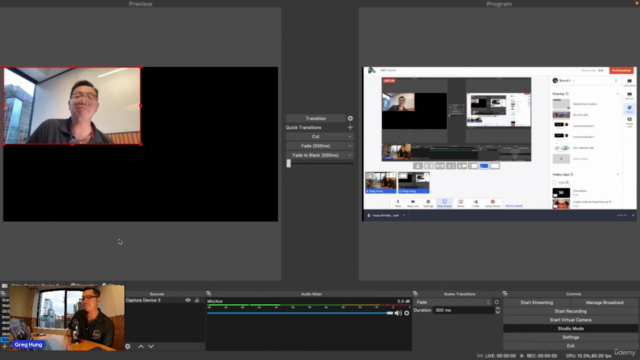Apply the Fade to Black (300ms) transition

(x=316, y=155)
